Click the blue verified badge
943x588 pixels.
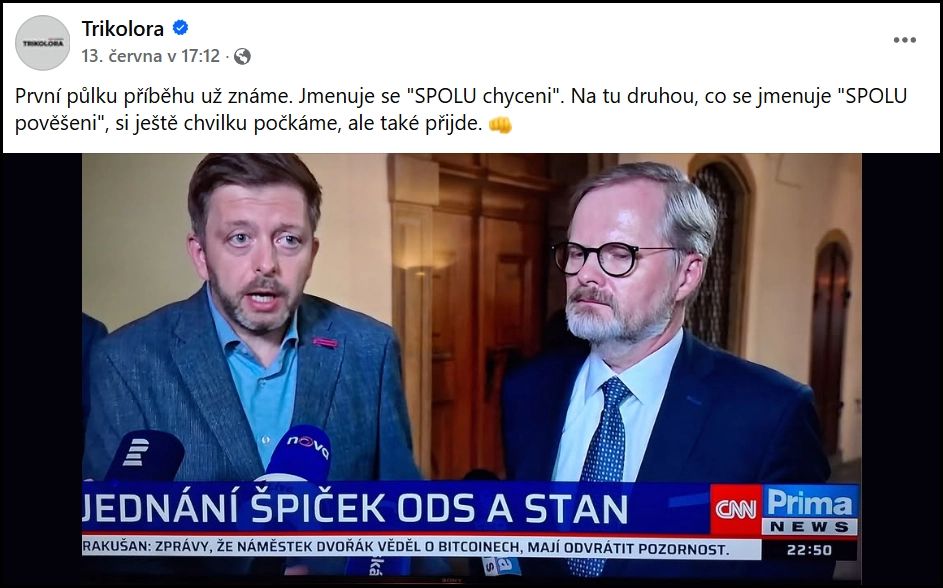pyautogui.click(x=180, y=28)
